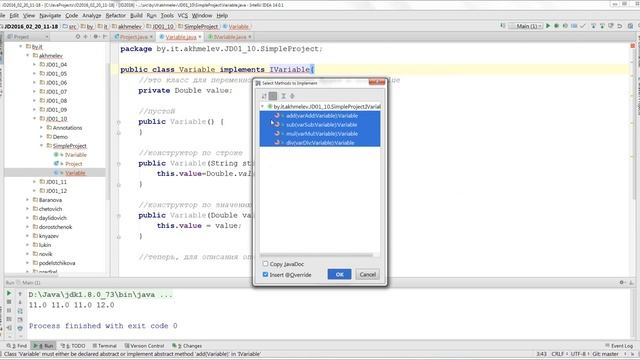
Task: Open the Find tool window
Action: coord(17,346)
